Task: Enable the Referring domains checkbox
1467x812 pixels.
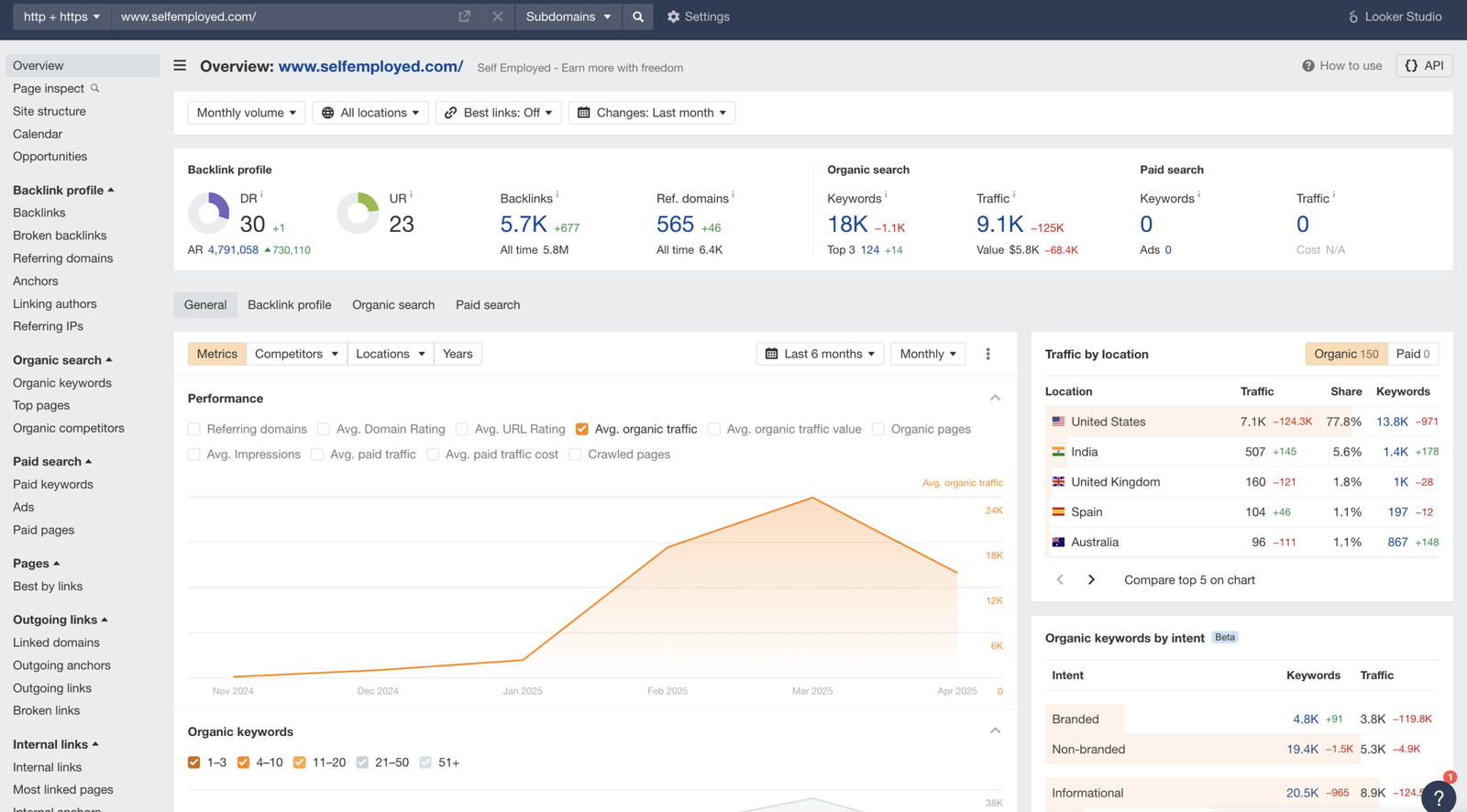Action: [x=194, y=429]
